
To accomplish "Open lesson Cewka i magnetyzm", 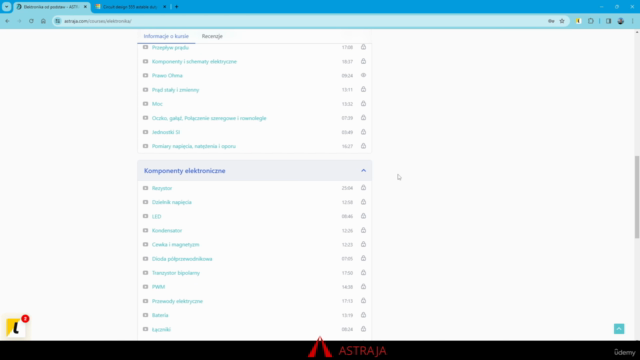I will tap(176, 244).
